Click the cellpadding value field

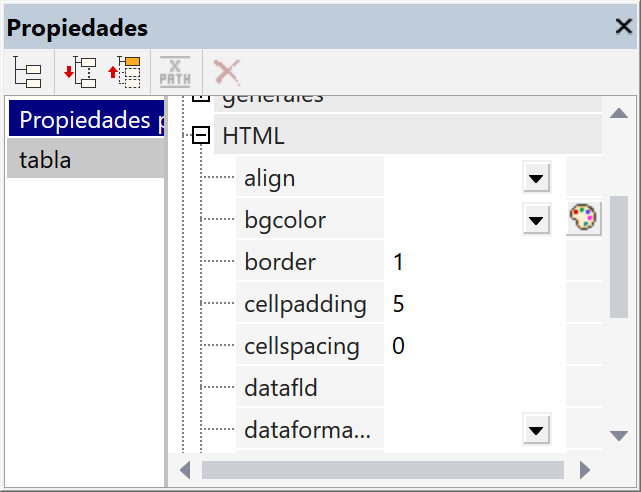tap(474, 304)
